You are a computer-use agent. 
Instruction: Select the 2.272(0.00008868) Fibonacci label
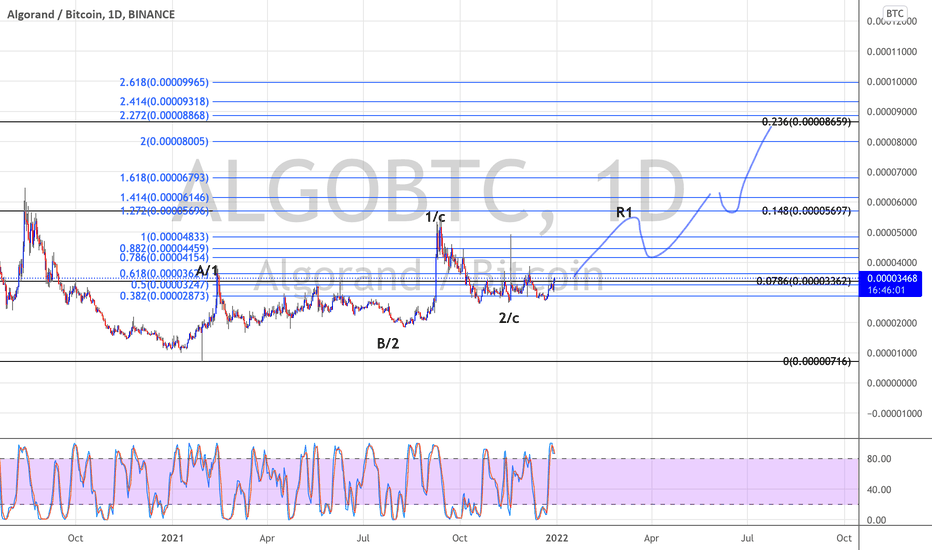(164, 115)
